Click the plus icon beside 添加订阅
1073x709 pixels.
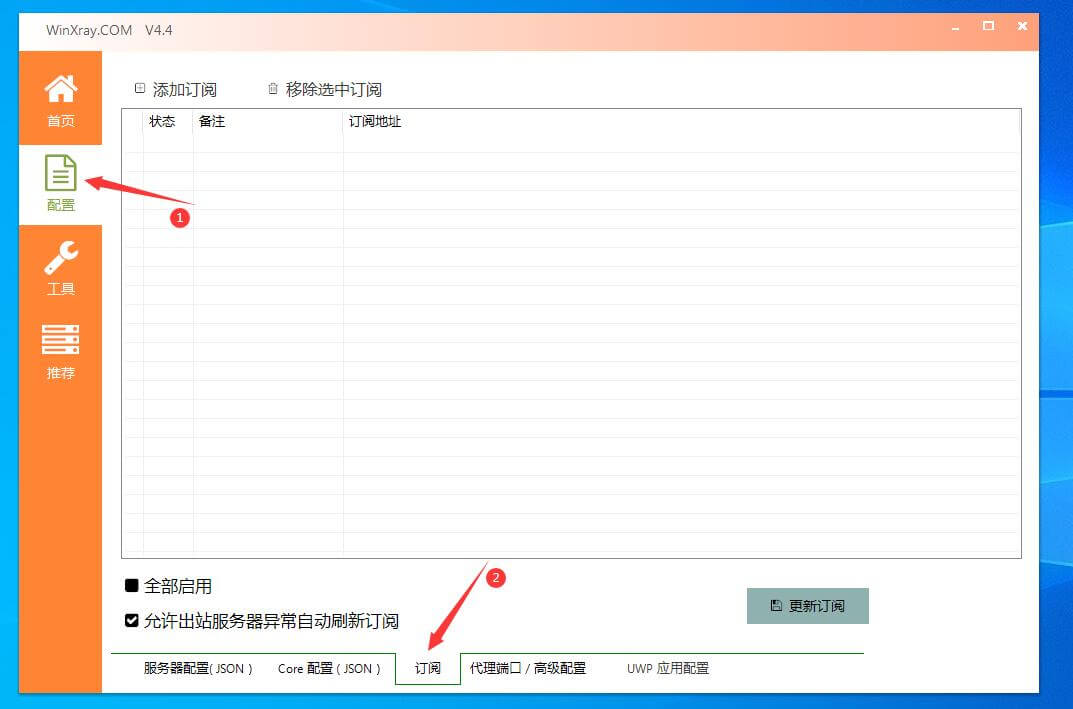(140, 88)
